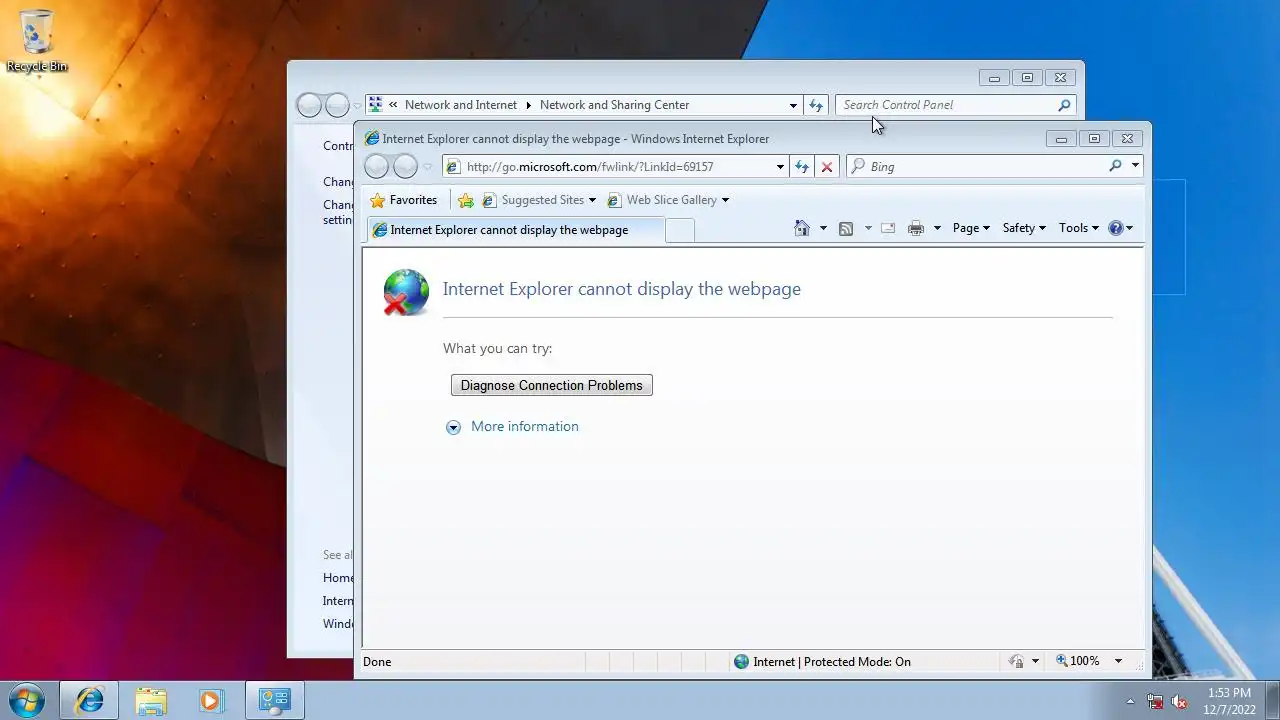Open the Safety menu
The image size is (1280, 720).
1024,228
